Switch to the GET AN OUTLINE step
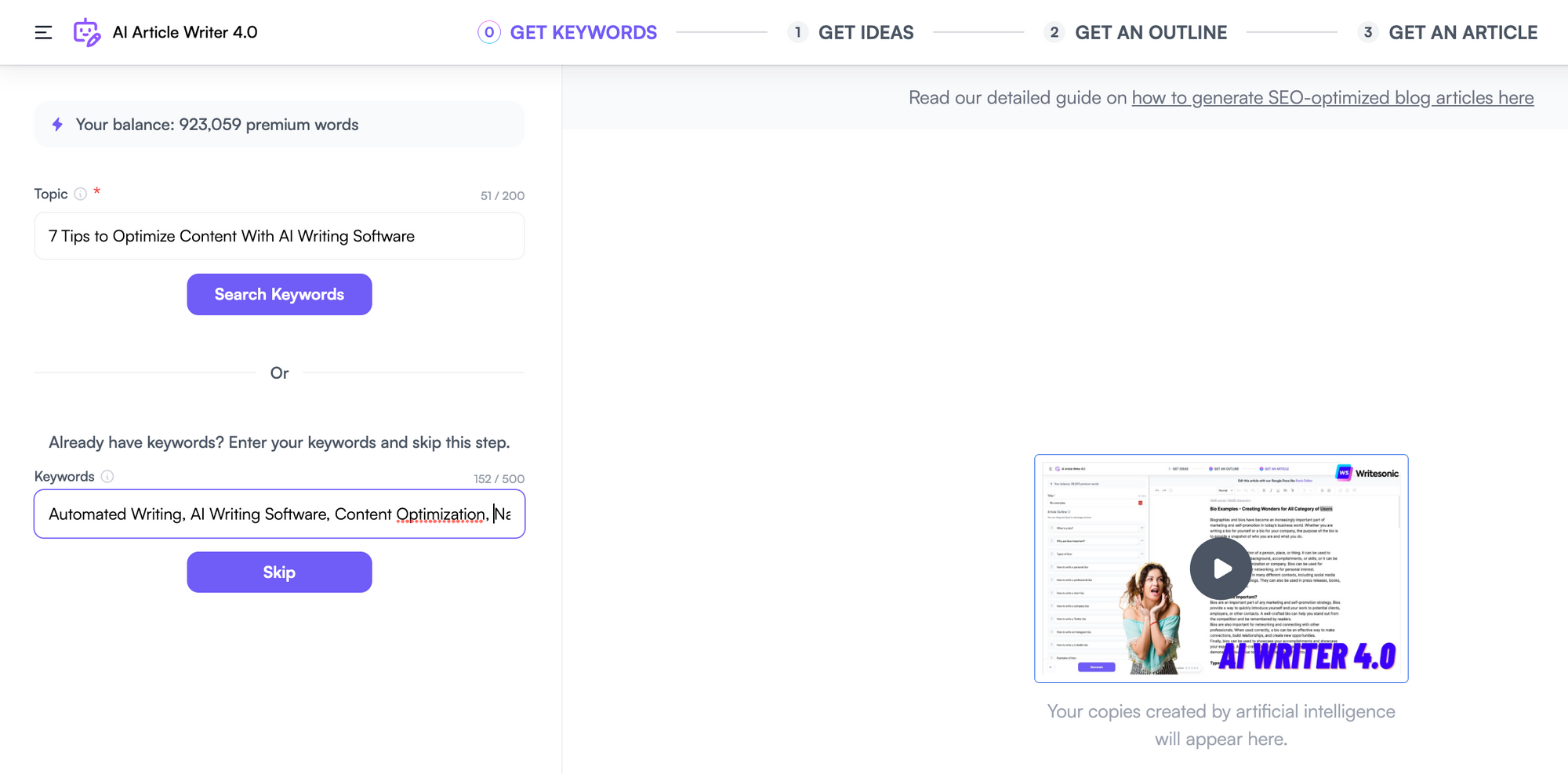Viewport: 1568px width, 774px height. click(x=1150, y=32)
